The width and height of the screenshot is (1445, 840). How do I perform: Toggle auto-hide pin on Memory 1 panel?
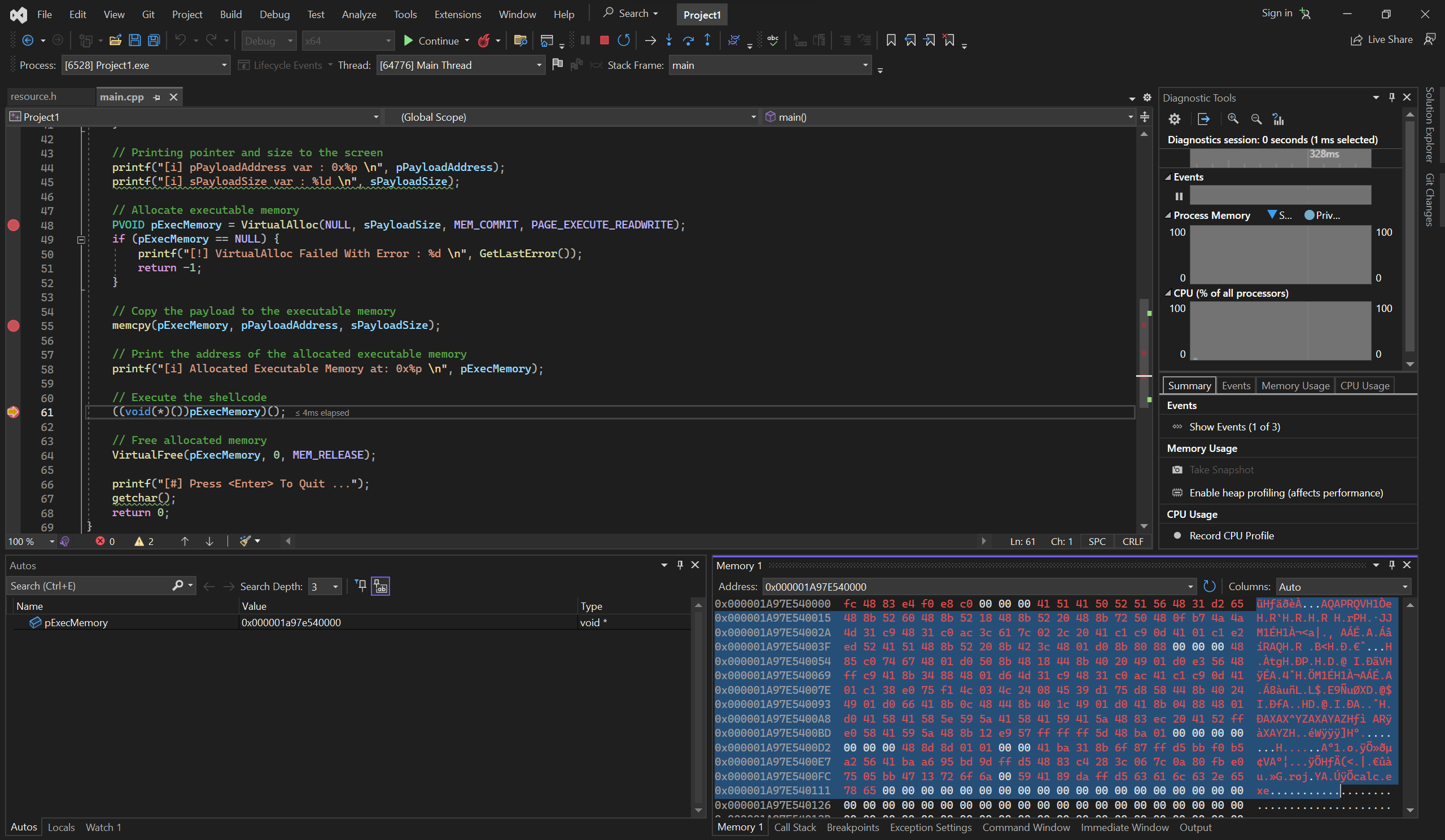click(1392, 565)
